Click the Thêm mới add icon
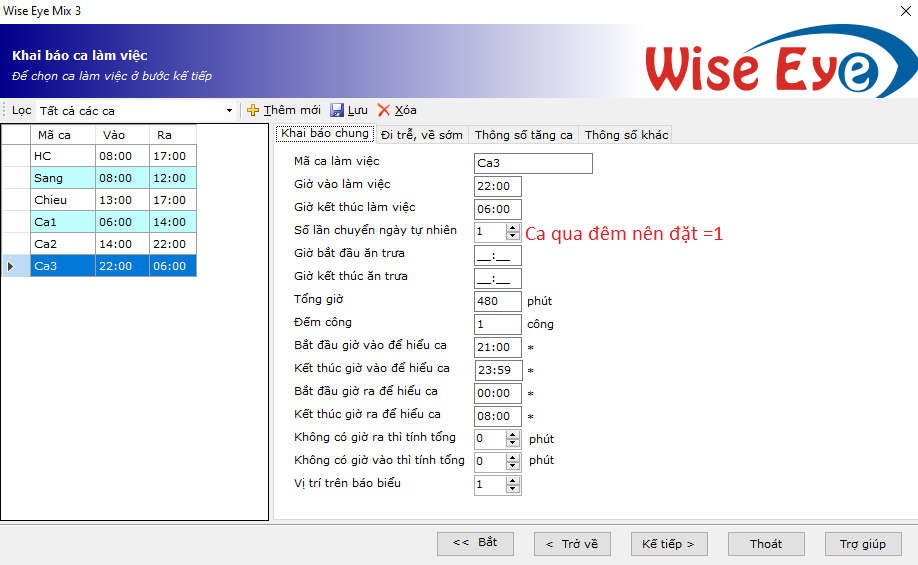 (253, 110)
